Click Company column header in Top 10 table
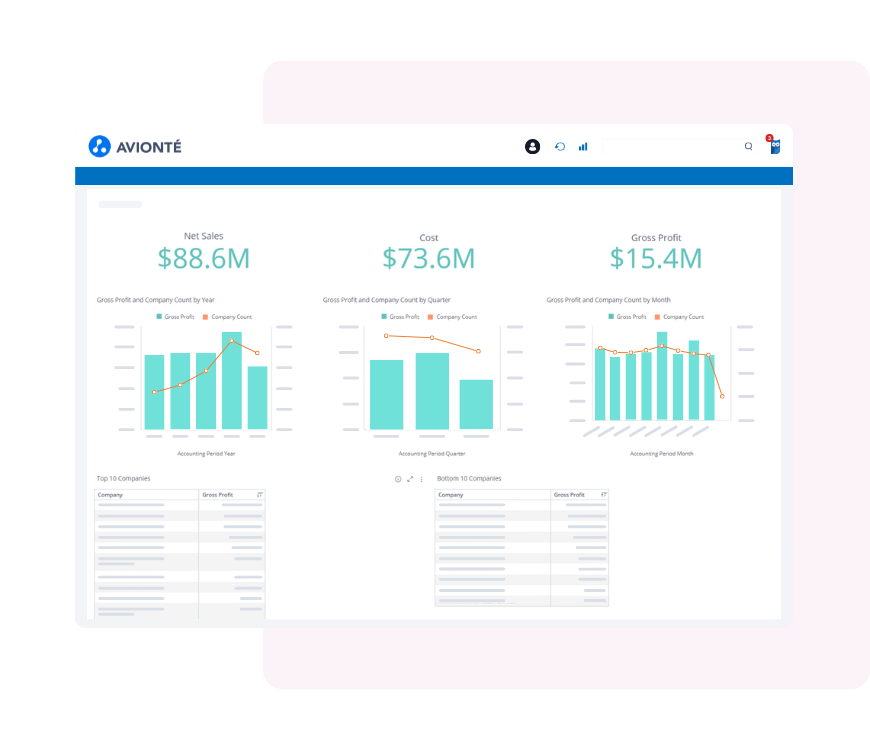This screenshot has width=870, height=750. (x=111, y=495)
